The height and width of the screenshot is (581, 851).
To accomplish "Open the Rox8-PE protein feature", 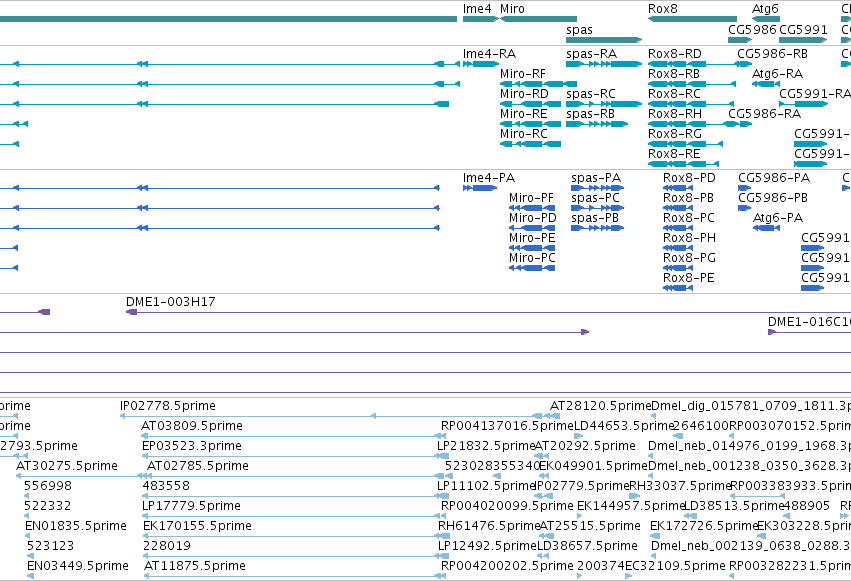I will click(x=678, y=289).
